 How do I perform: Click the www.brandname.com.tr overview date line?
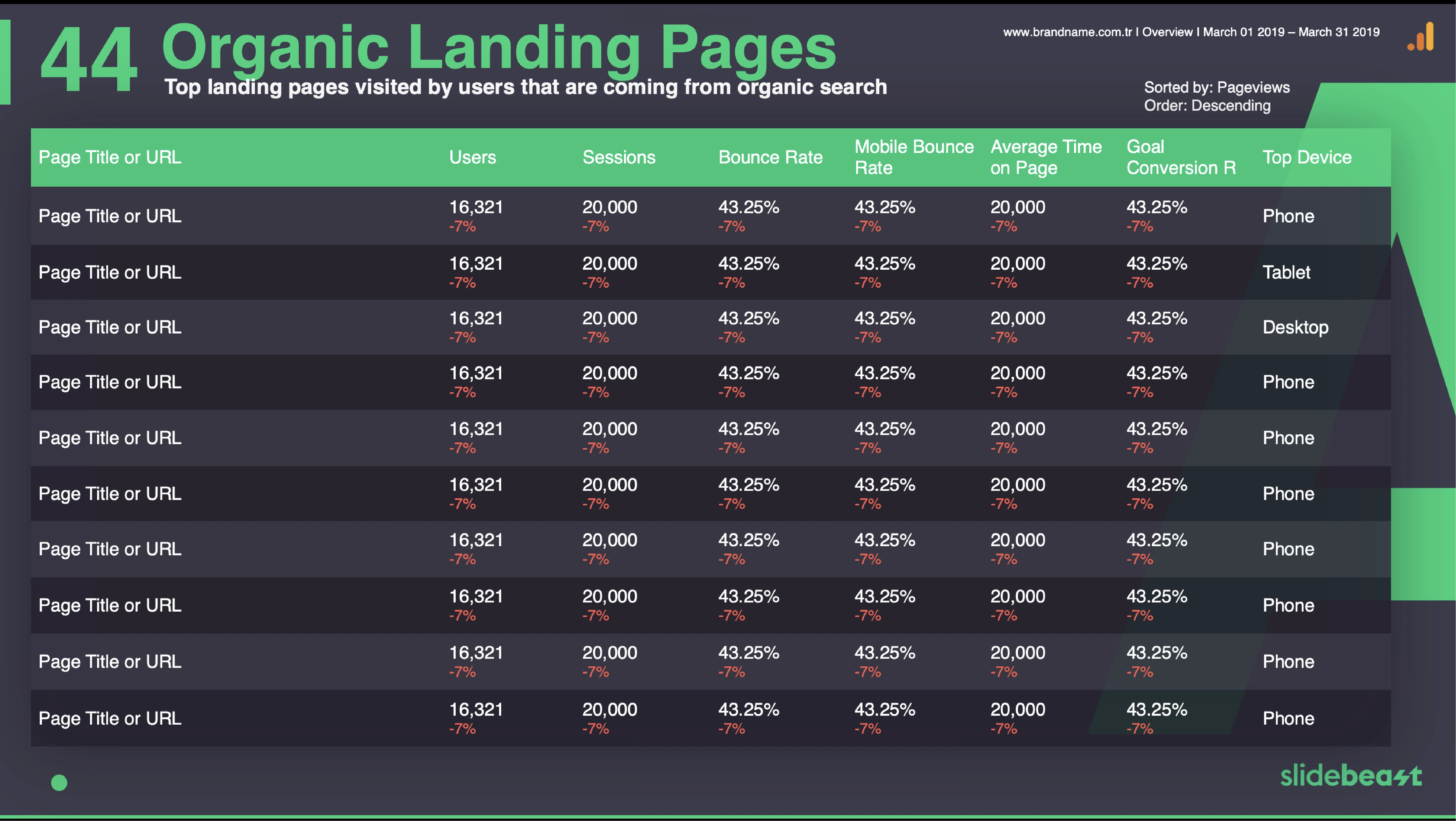coord(1191,32)
